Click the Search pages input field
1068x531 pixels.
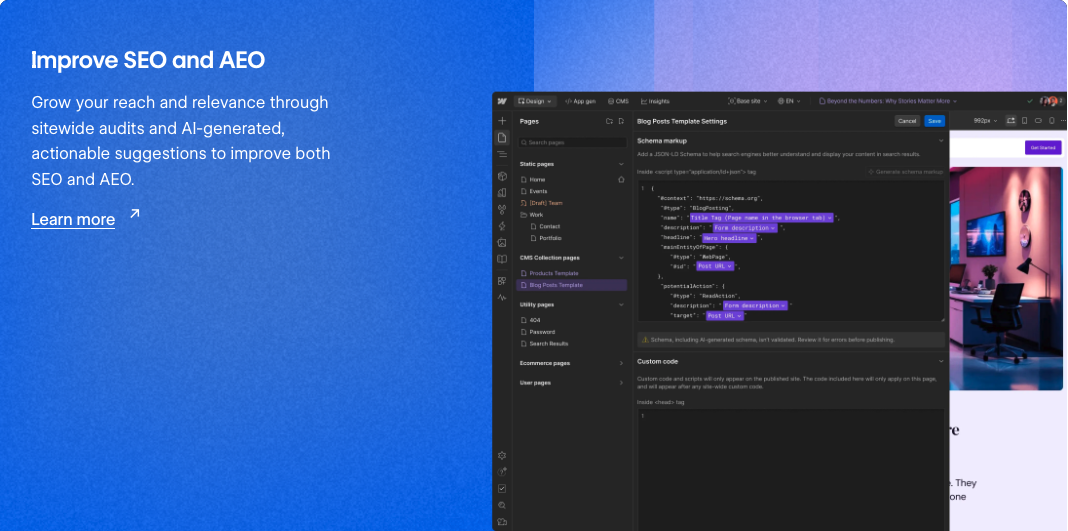coord(571,142)
